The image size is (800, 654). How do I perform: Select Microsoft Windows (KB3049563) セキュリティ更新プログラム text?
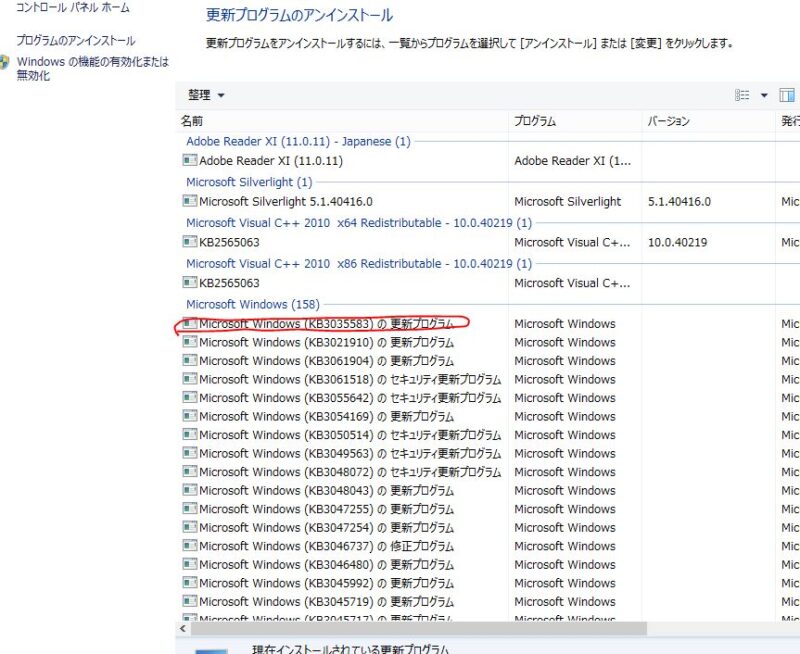point(350,454)
